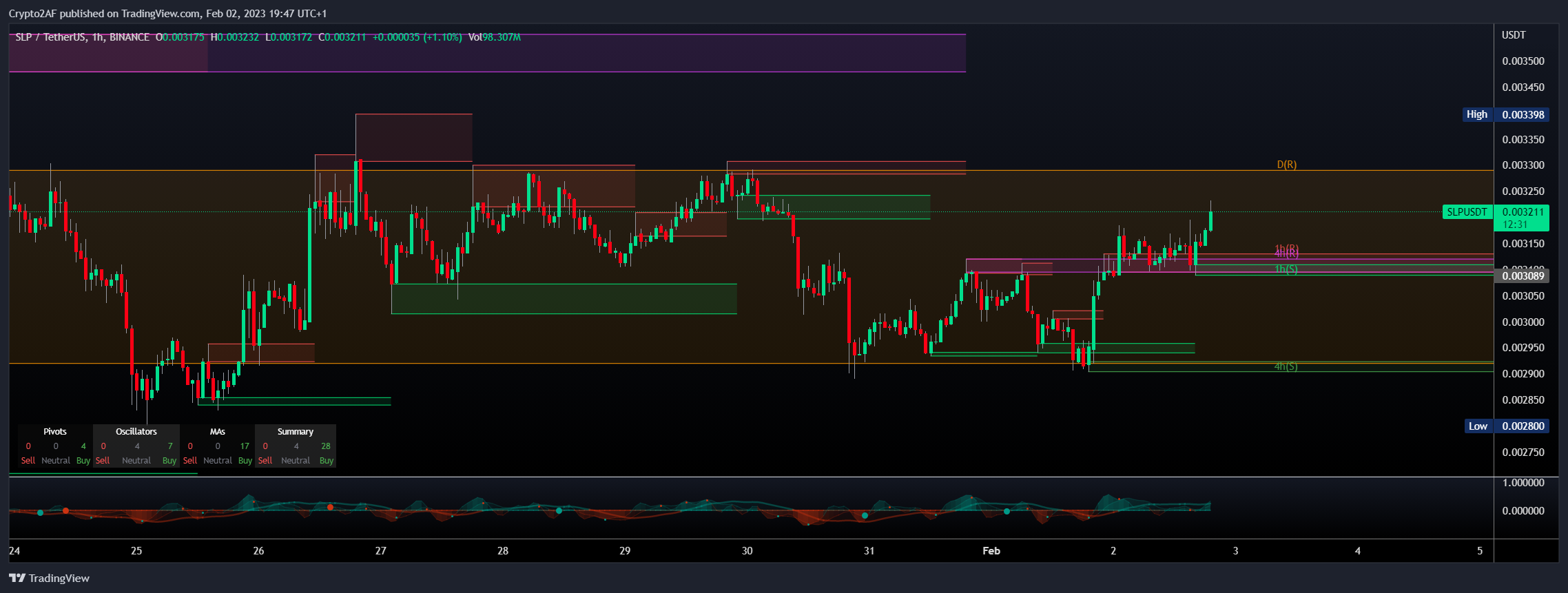Select the open value O0.003175
The height and width of the screenshot is (593, 1568).
[x=180, y=37]
